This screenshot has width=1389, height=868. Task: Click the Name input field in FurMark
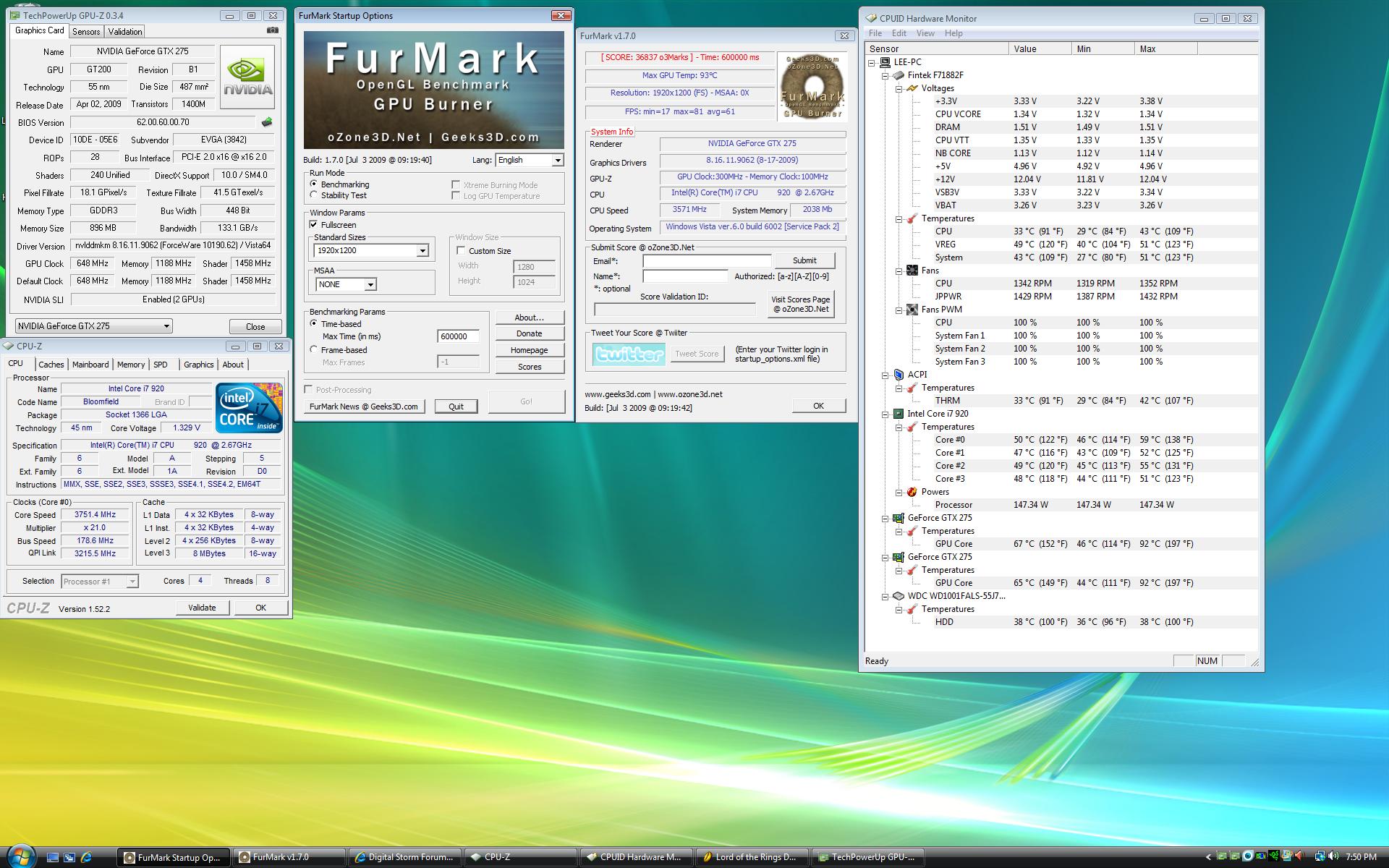coord(685,276)
